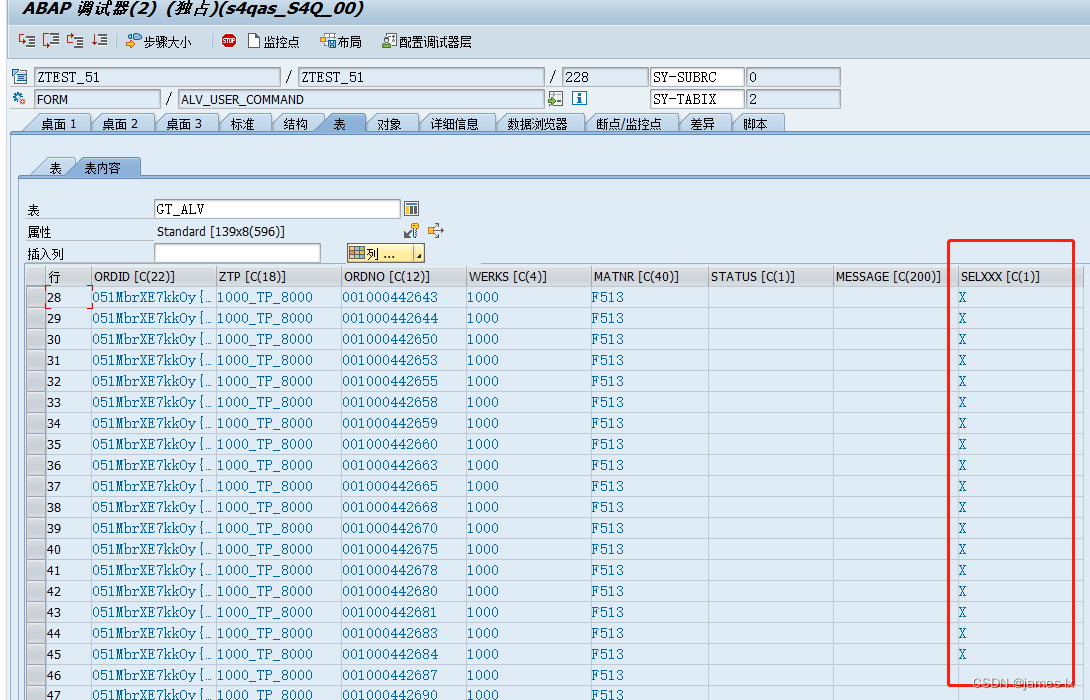Open the 布局 layout tool

(x=341, y=41)
